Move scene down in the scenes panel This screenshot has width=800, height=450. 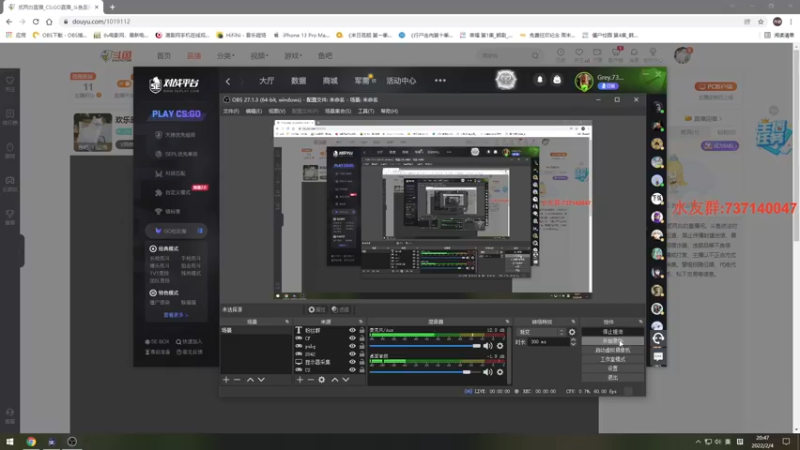tap(261, 380)
